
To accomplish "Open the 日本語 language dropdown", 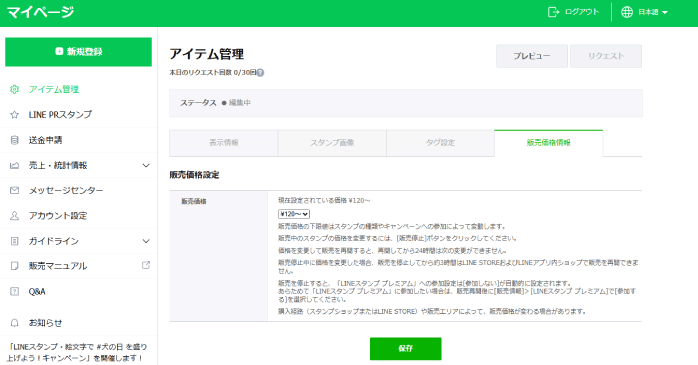I will [653, 12].
